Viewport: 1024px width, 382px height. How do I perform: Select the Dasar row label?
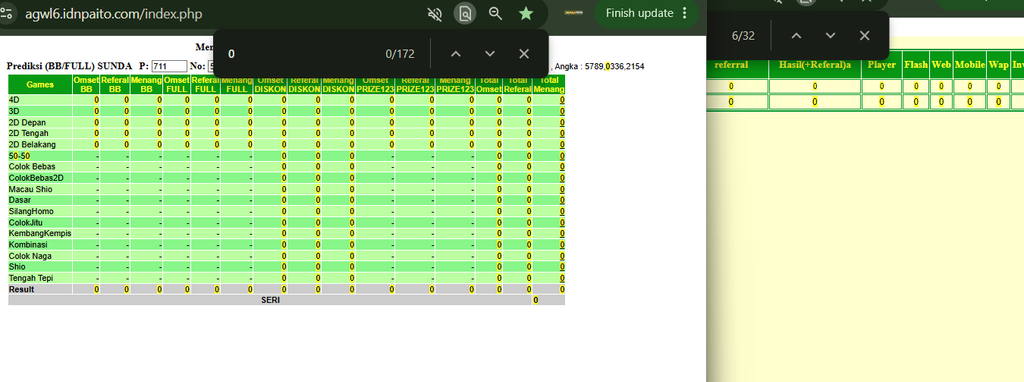pos(19,200)
